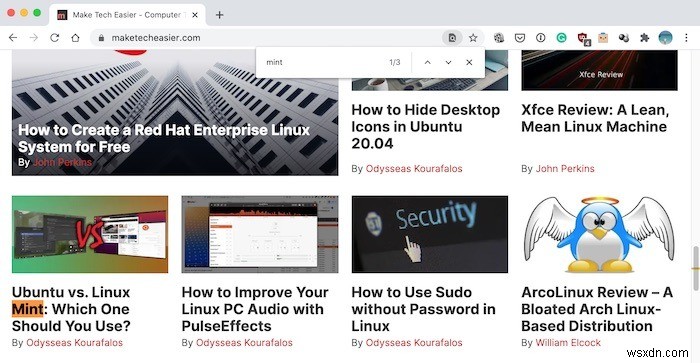Viewport: 700px width, 363px height.
Task: Bookmark this page with the star
Action: [x=473, y=38]
